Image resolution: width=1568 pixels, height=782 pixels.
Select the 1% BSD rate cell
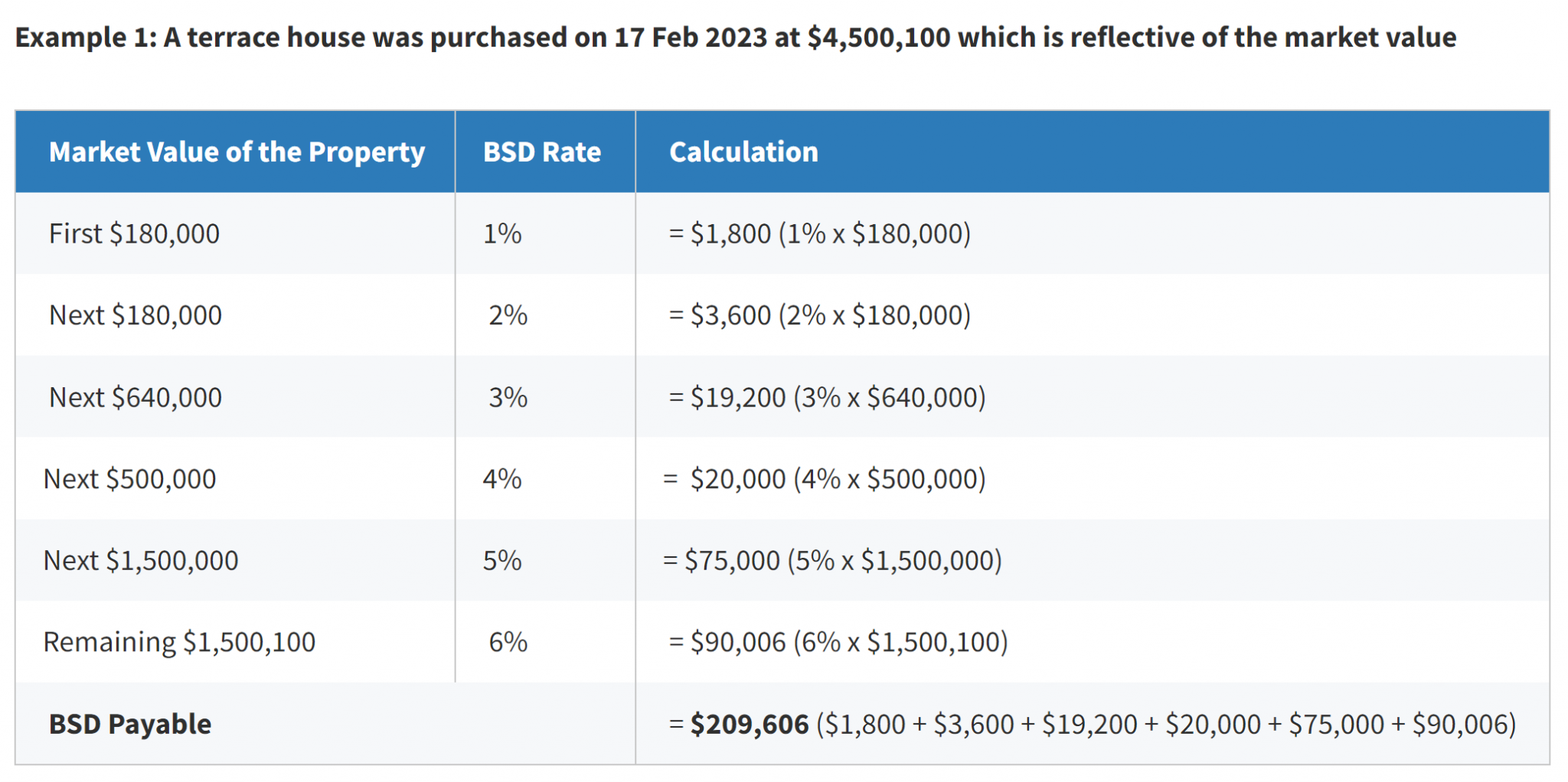[502, 234]
